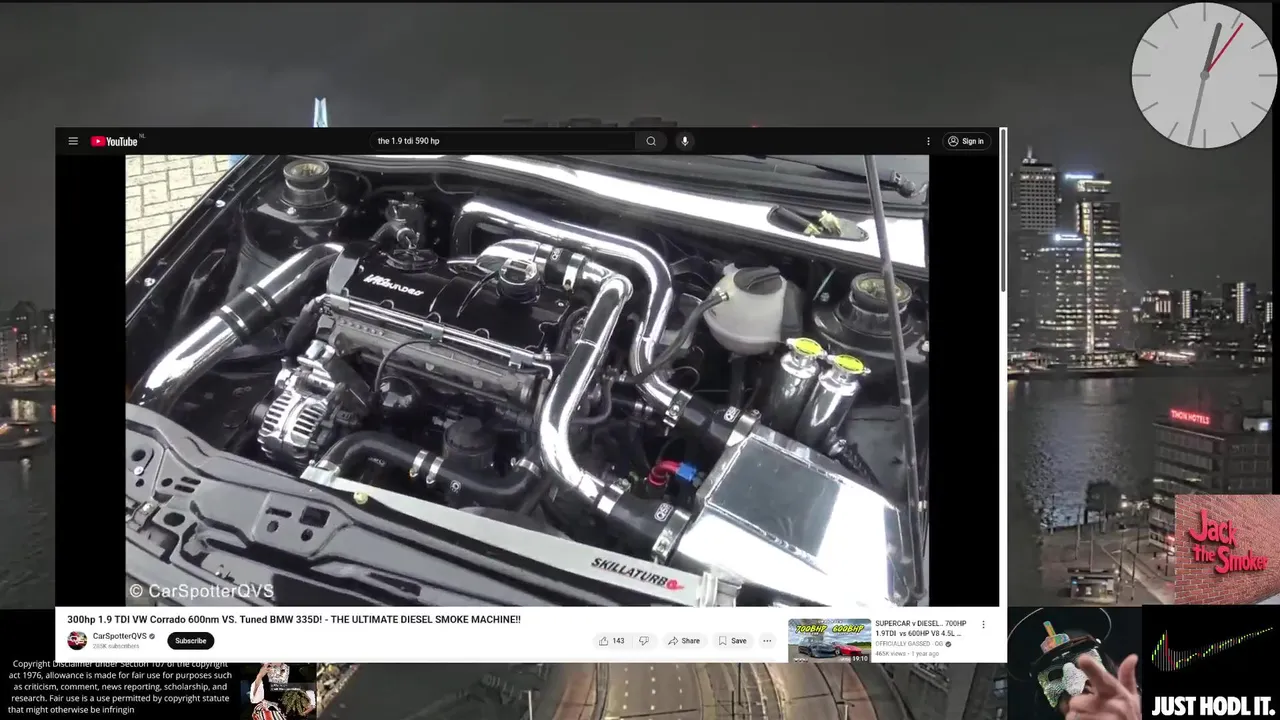Viewport: 1280px width, 720px height.
Task: Click the analog clock widget
Action: (x=1204, y=75)
